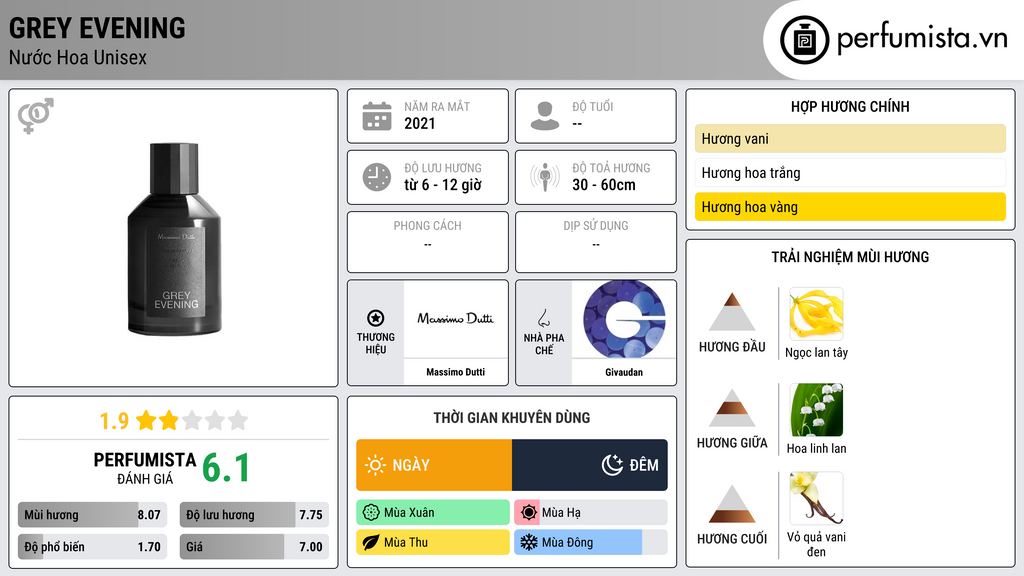This screenshot has width=1024, height=576.
Task: Choose the Mùa Thu season bar
Action: click(433, 542)
